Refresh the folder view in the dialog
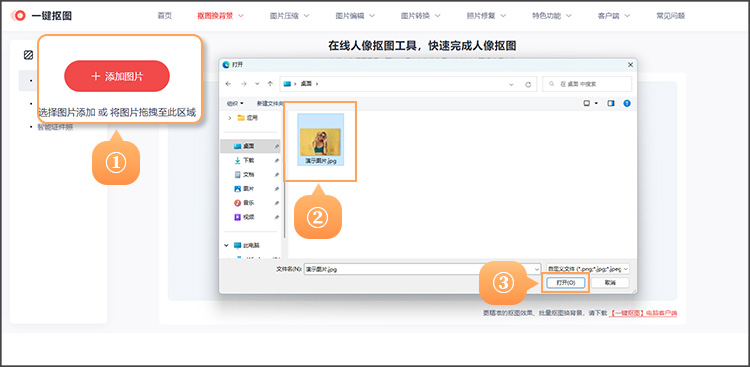 pos(528,84)
